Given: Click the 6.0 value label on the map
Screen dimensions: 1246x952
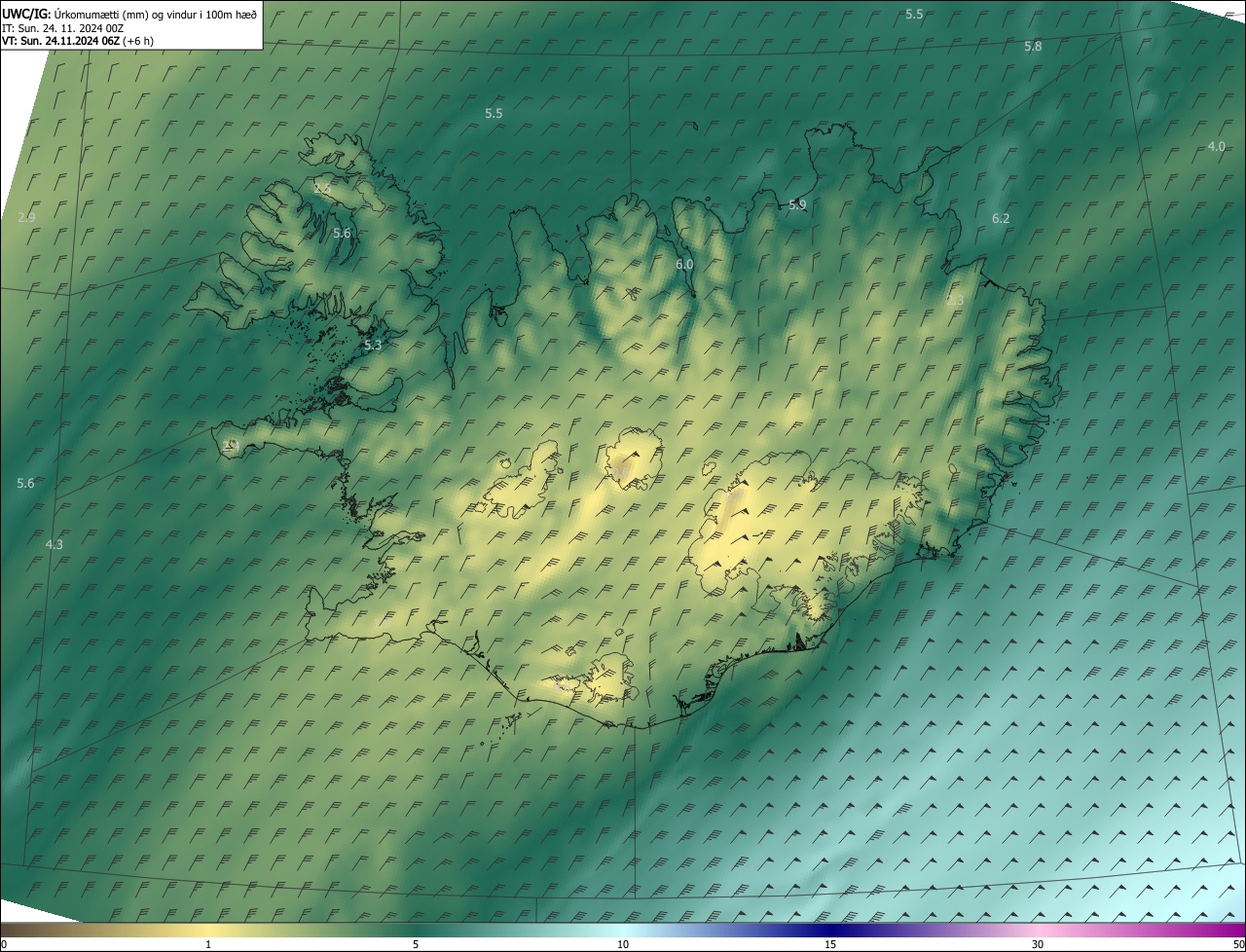Looking at the screenshot, I should point(684,265).
